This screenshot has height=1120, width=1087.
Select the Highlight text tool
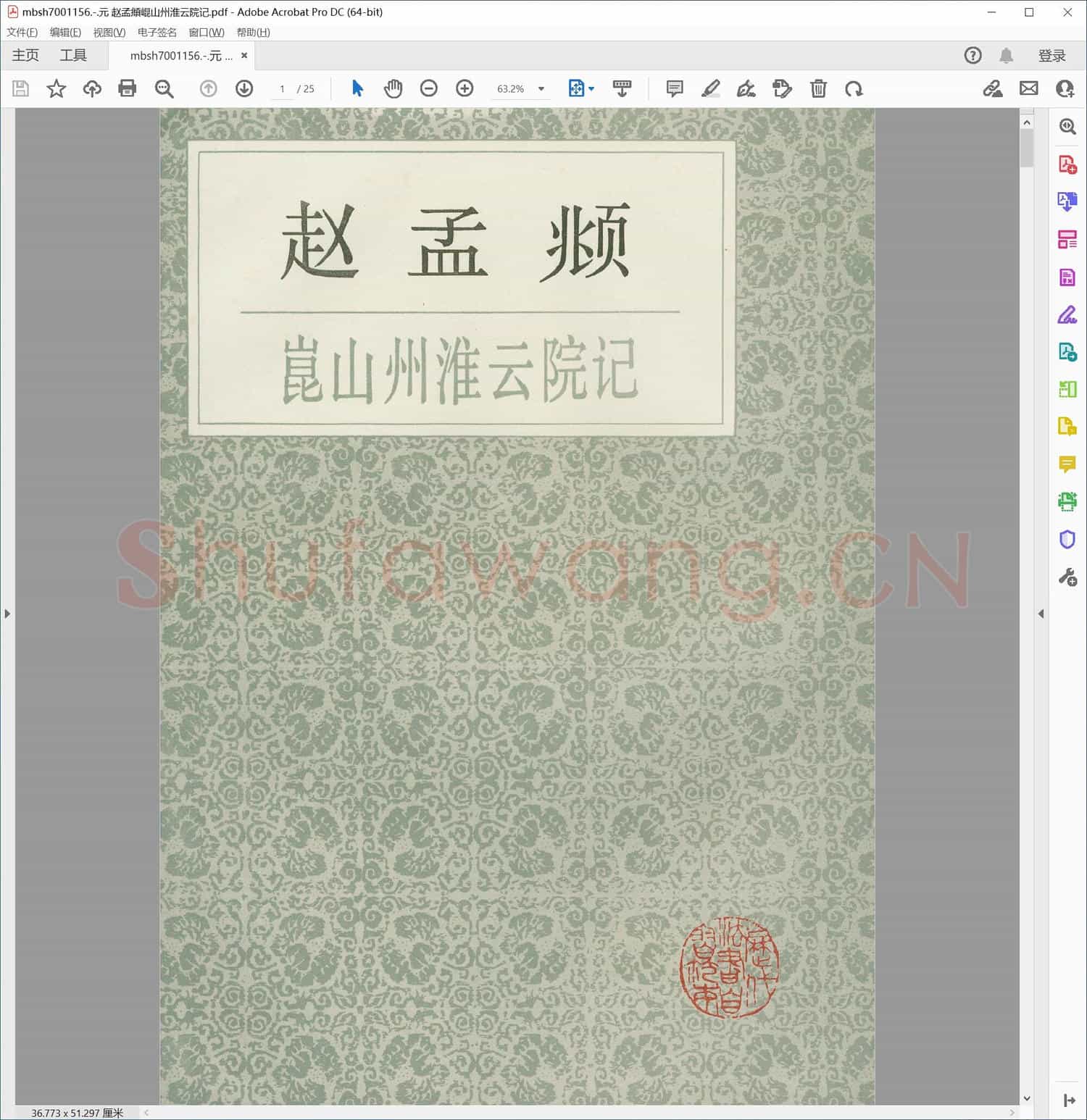coord(710,88)
